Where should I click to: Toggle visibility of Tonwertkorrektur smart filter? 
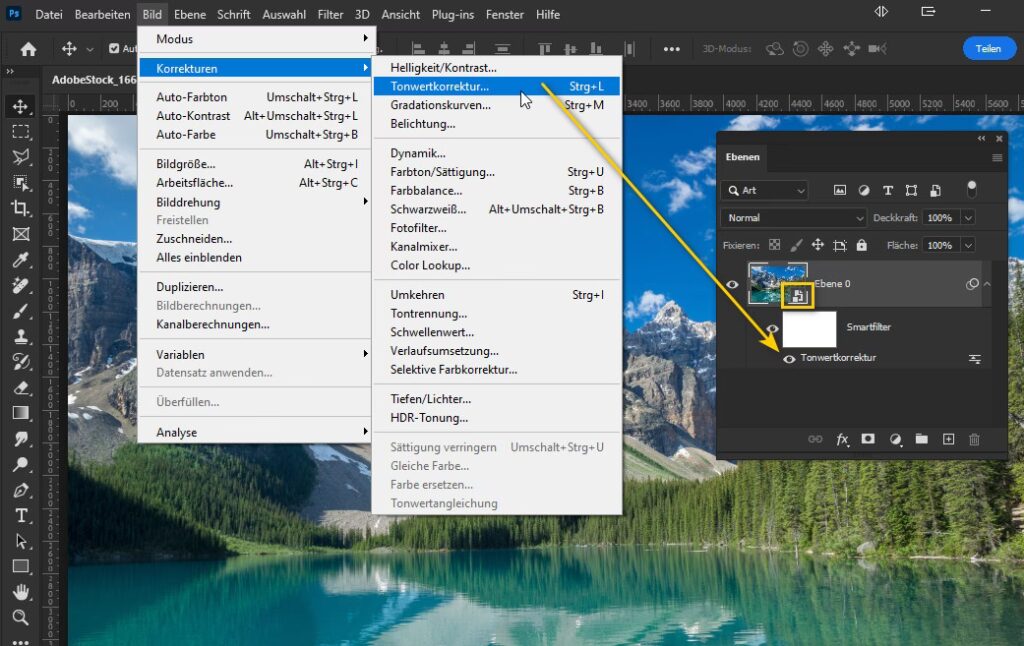789,358
